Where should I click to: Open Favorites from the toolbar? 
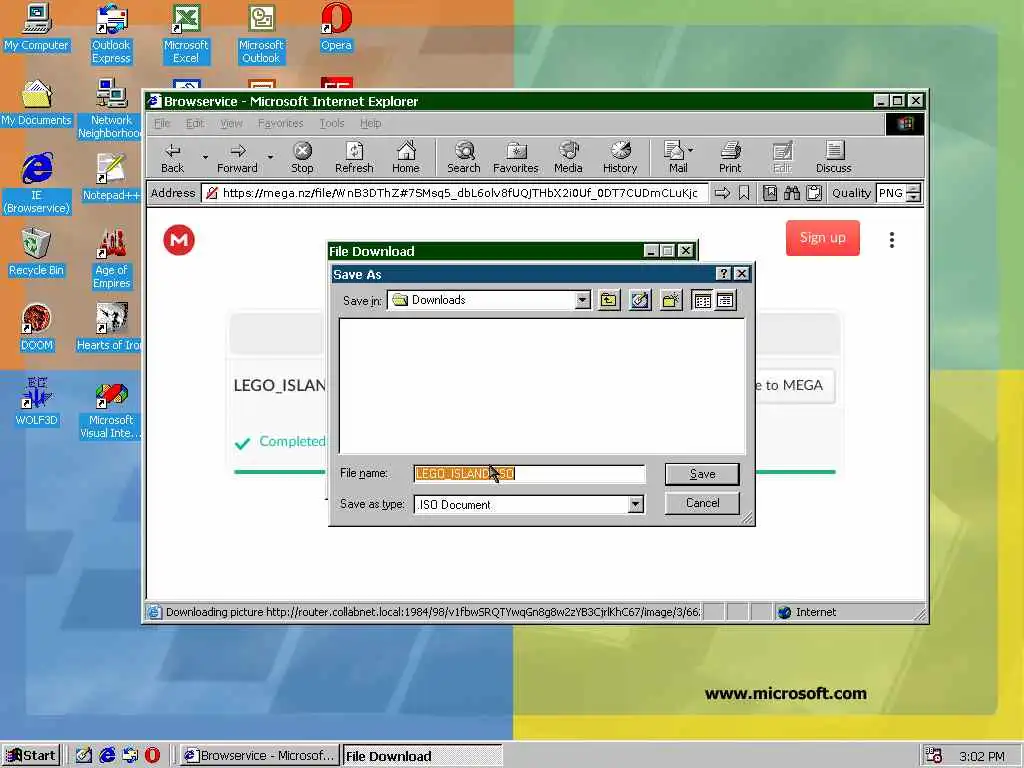pyautogui.click(x=515, y=158)
